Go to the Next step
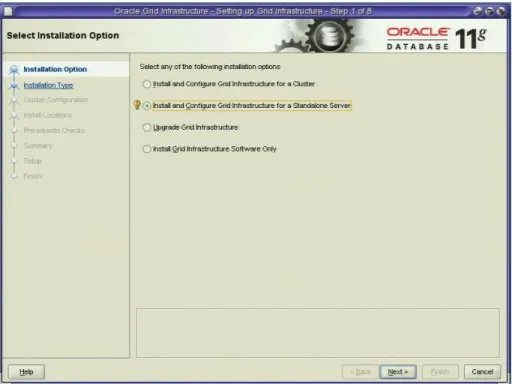 point(398,372)
